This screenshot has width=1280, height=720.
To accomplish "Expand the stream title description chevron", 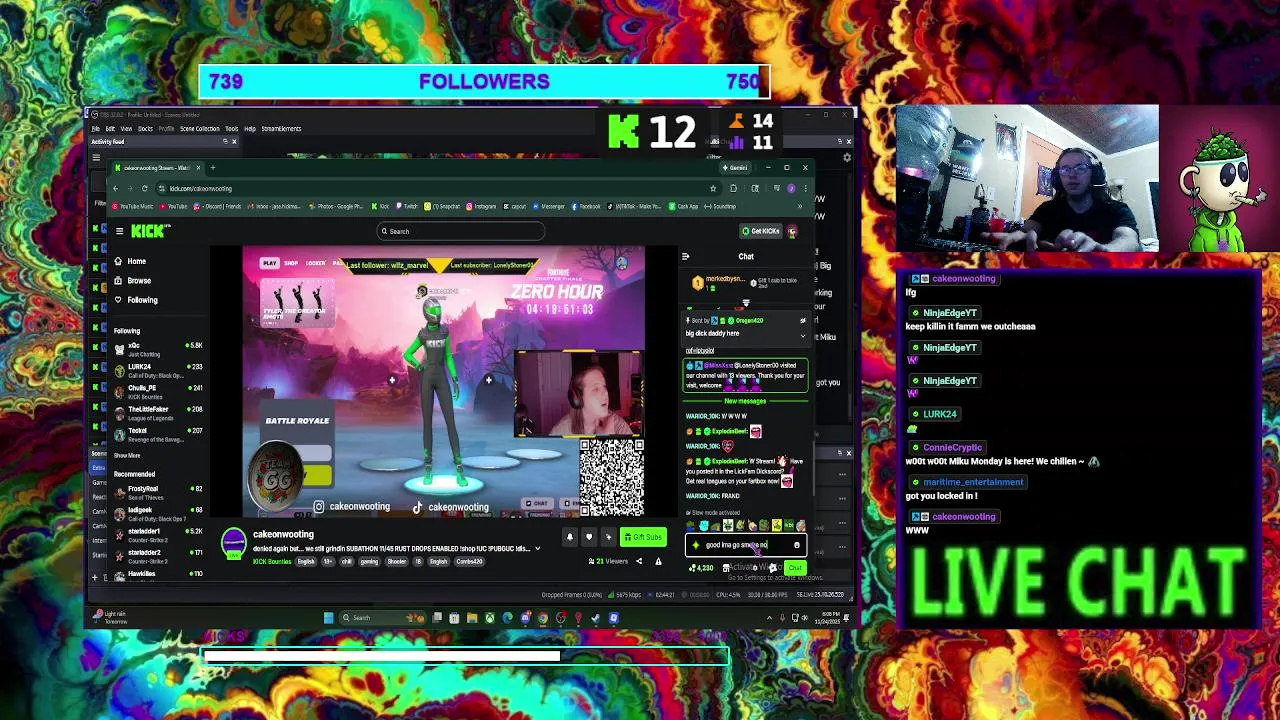I will [x=537, y=549].
